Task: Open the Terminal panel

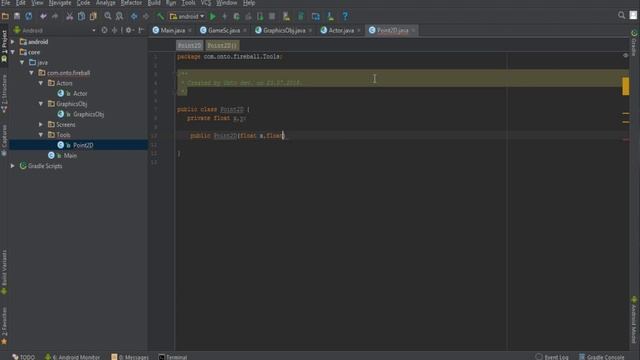Action: click(173, 357)
